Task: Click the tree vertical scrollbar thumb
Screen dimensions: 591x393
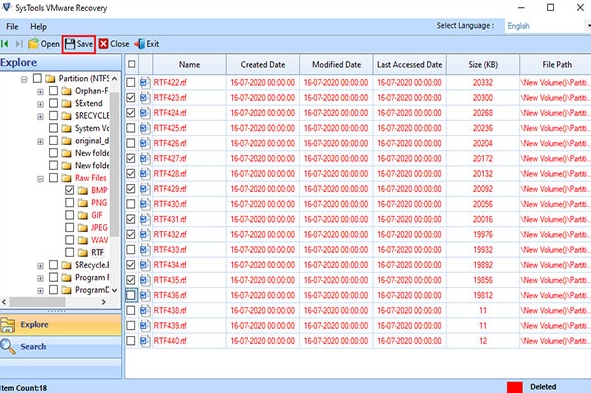Action: (x=115, y=164)
